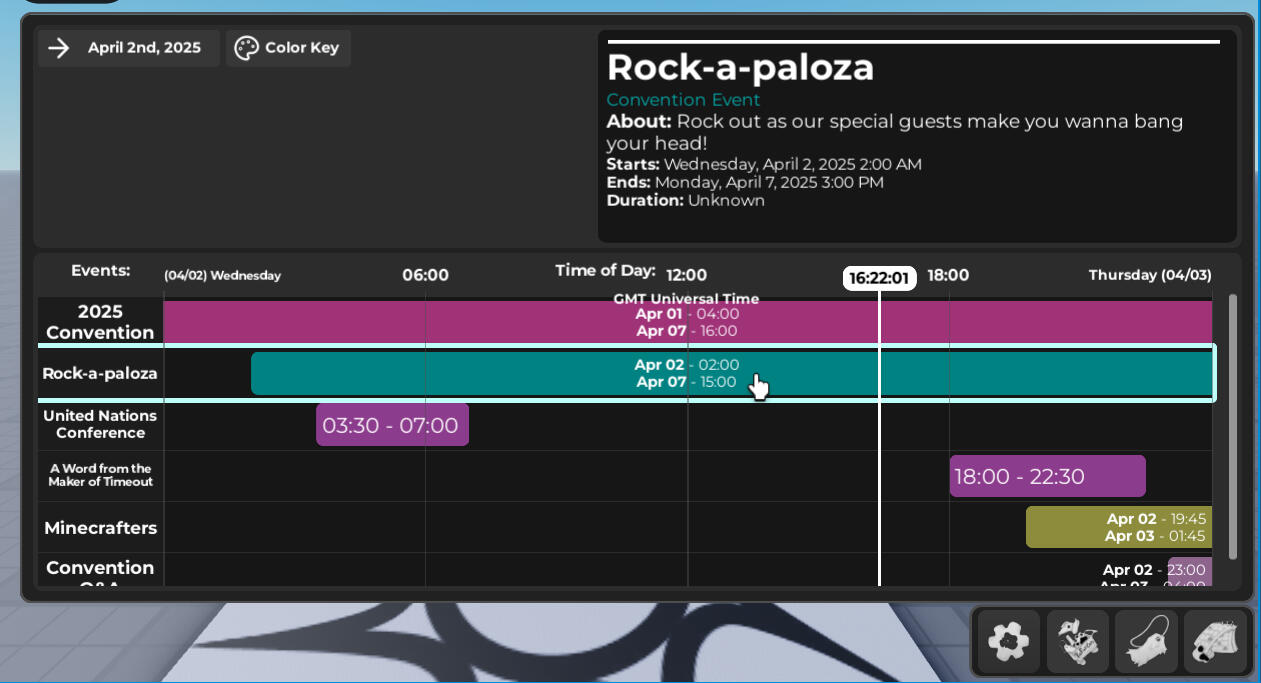The image size is (1261, 683).
Task: Select the Rock-a-paloza row label
Action: (100, 373)
